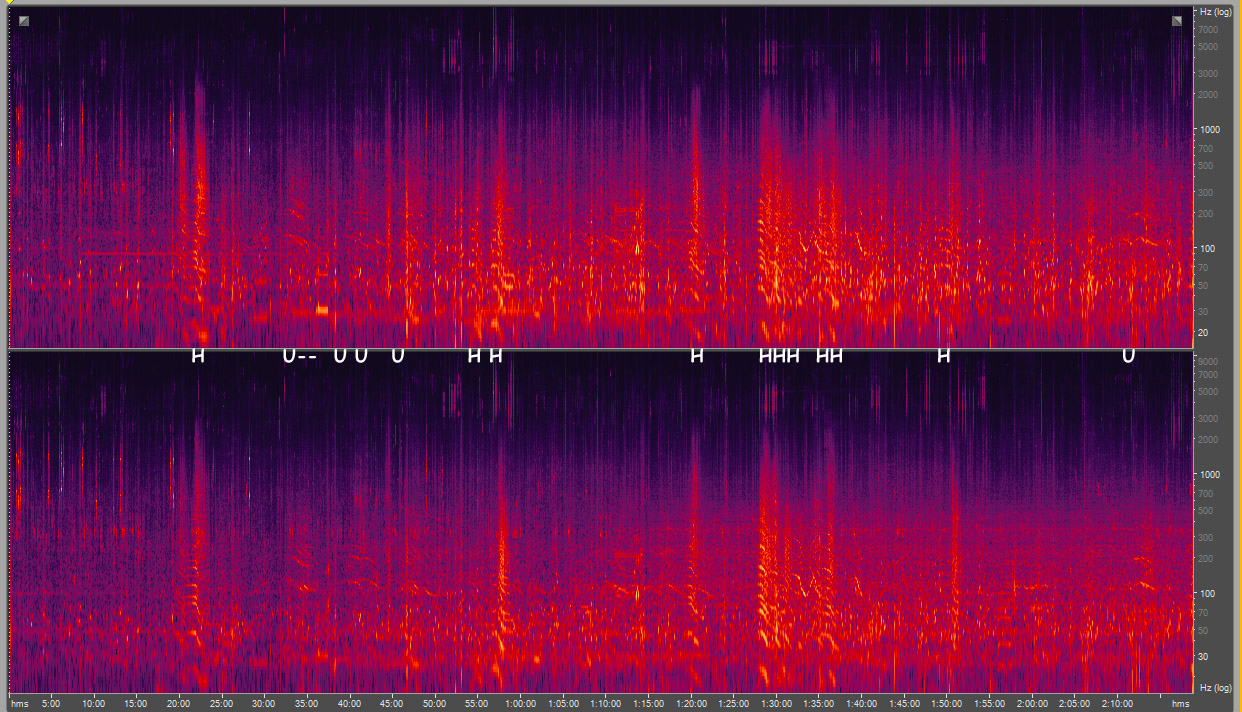Jump to 30:00 on the time ruler

[x=265, y=704]
